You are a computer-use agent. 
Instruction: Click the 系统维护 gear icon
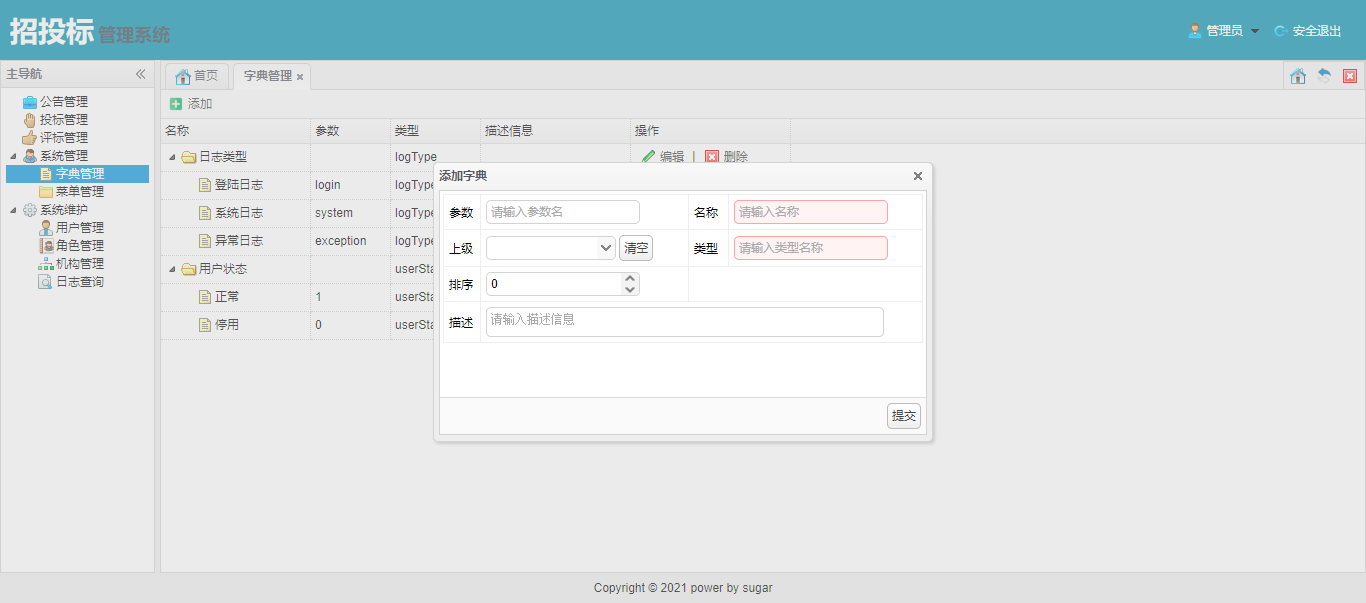30,210
